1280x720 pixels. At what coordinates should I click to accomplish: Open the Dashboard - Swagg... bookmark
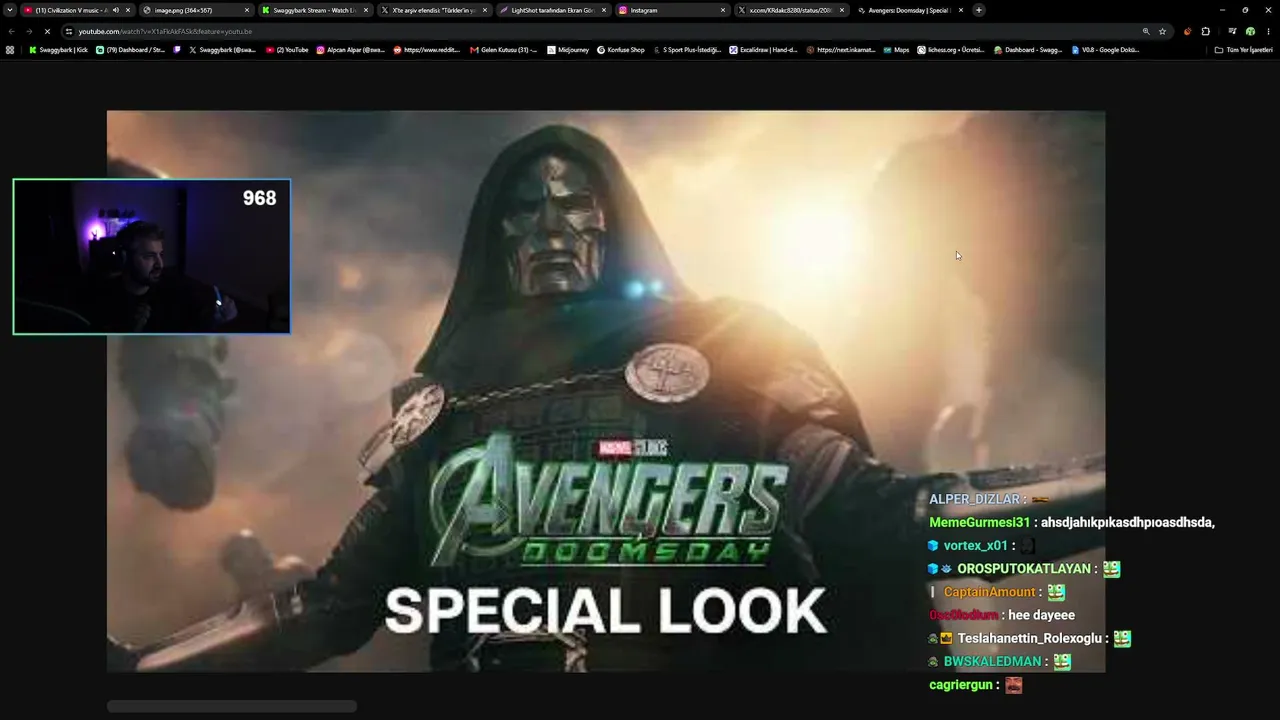[1028, 49]
